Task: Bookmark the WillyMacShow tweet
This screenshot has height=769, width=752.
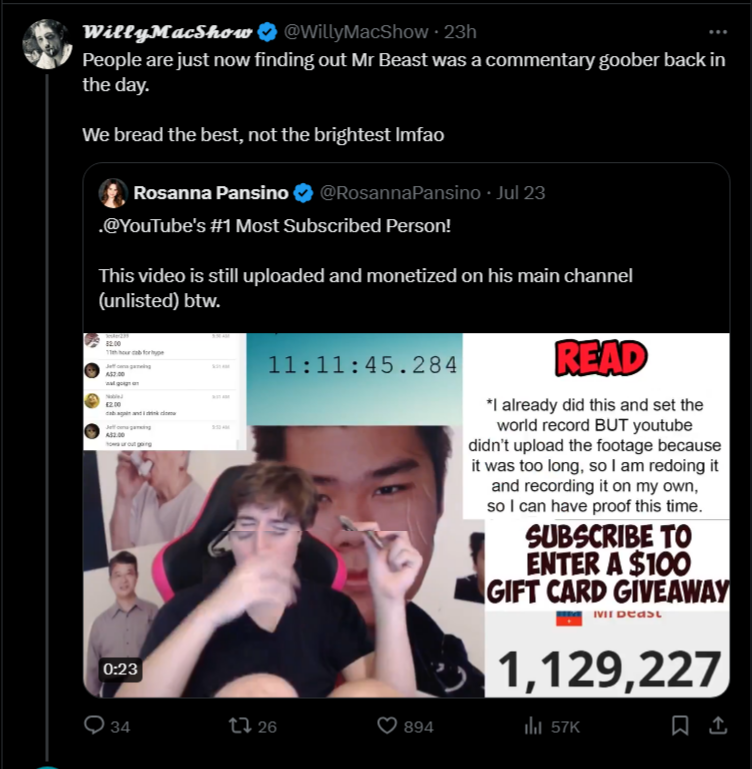Action: click(x=680, y=725)
